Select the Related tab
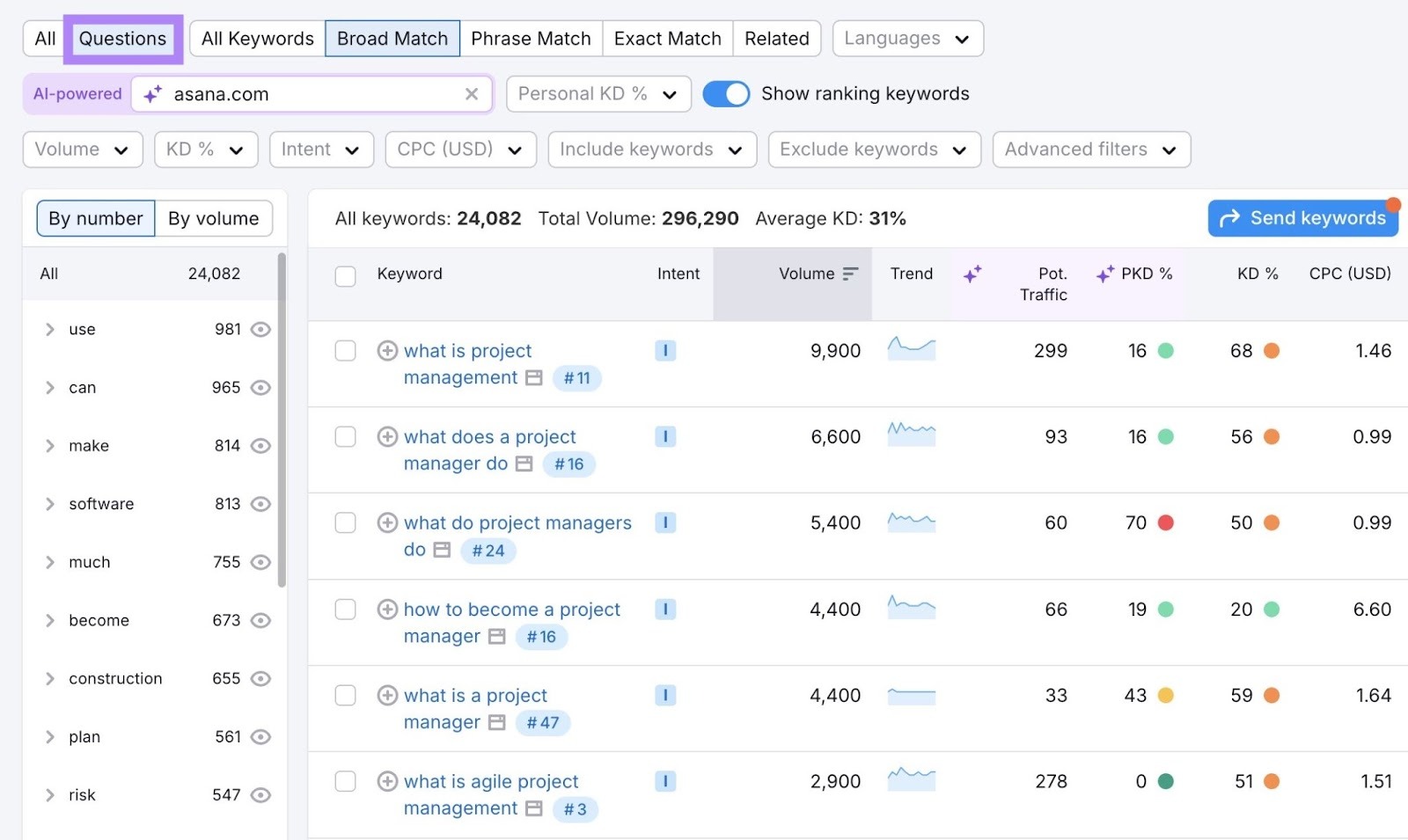This screenshot has width=1408, height=840. (776, 38)
